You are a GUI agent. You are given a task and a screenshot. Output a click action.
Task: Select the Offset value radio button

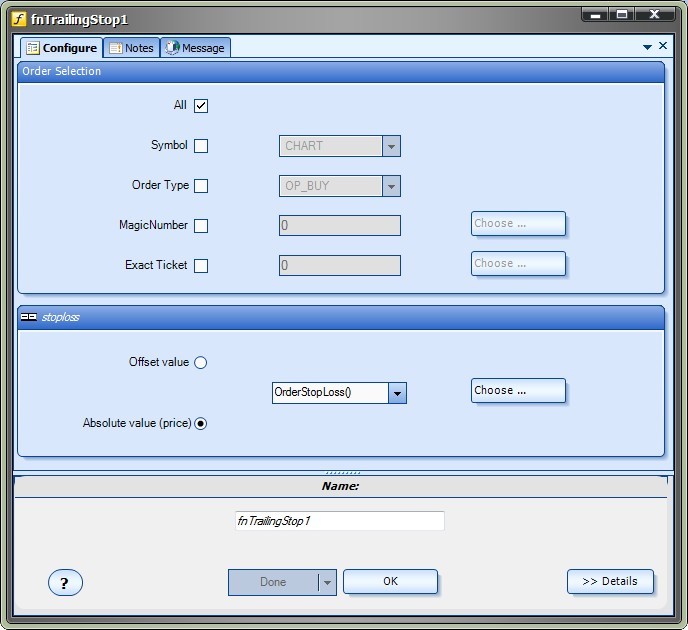click(201, 362)
